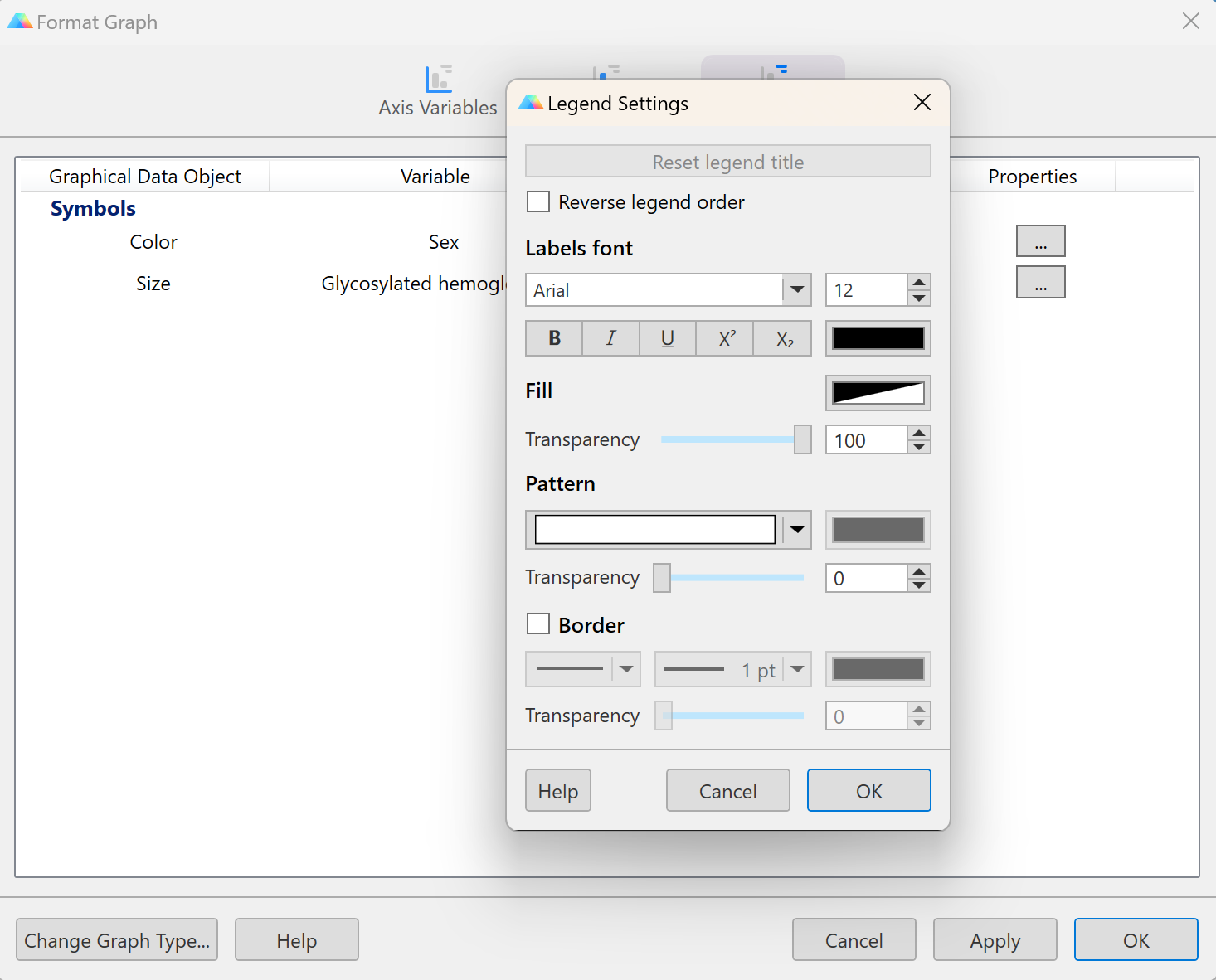Increase the font size with up arrow

[x=919, y=283]
